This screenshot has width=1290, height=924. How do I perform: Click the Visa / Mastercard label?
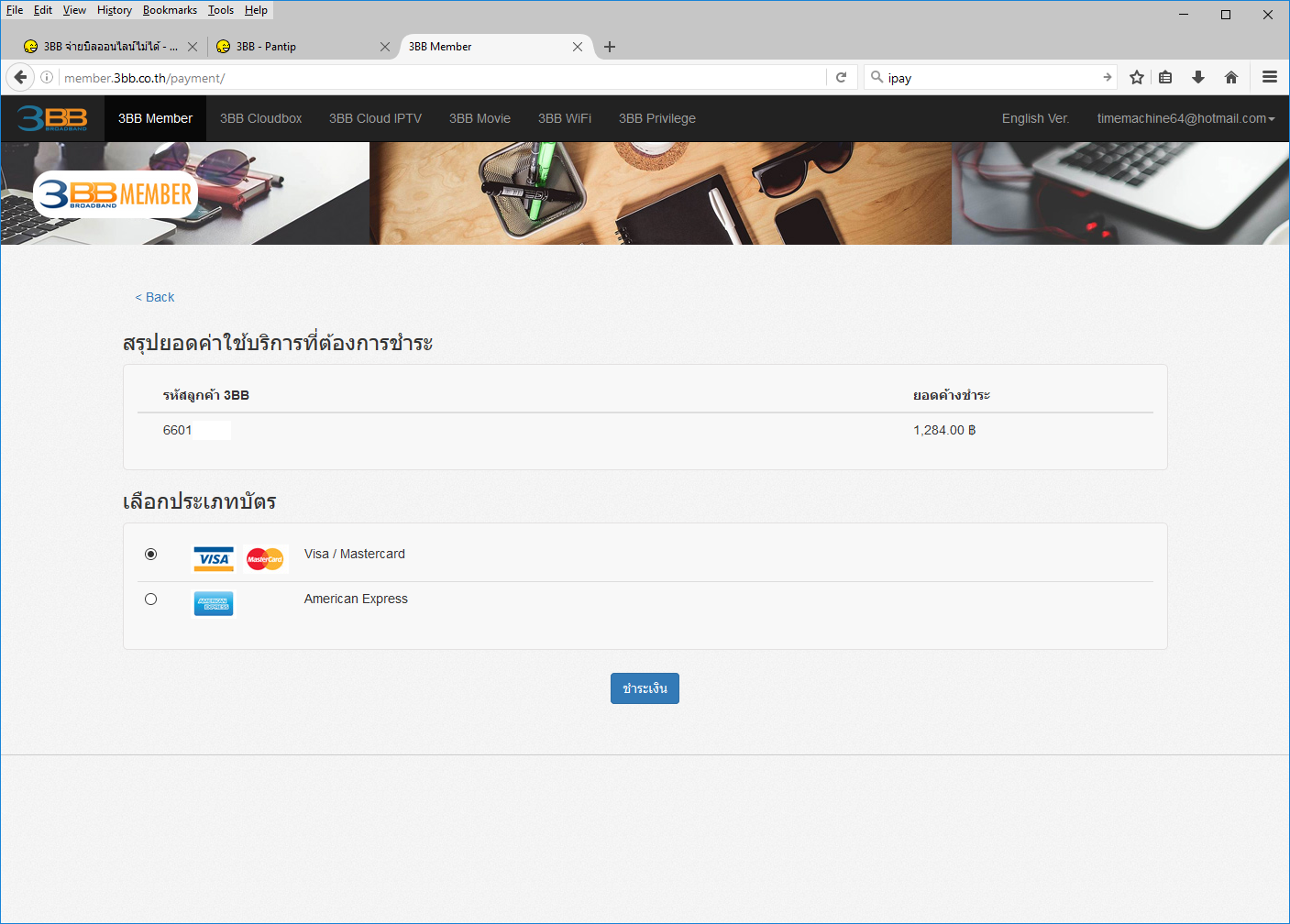pyautogui.click(x=355, y=554)
